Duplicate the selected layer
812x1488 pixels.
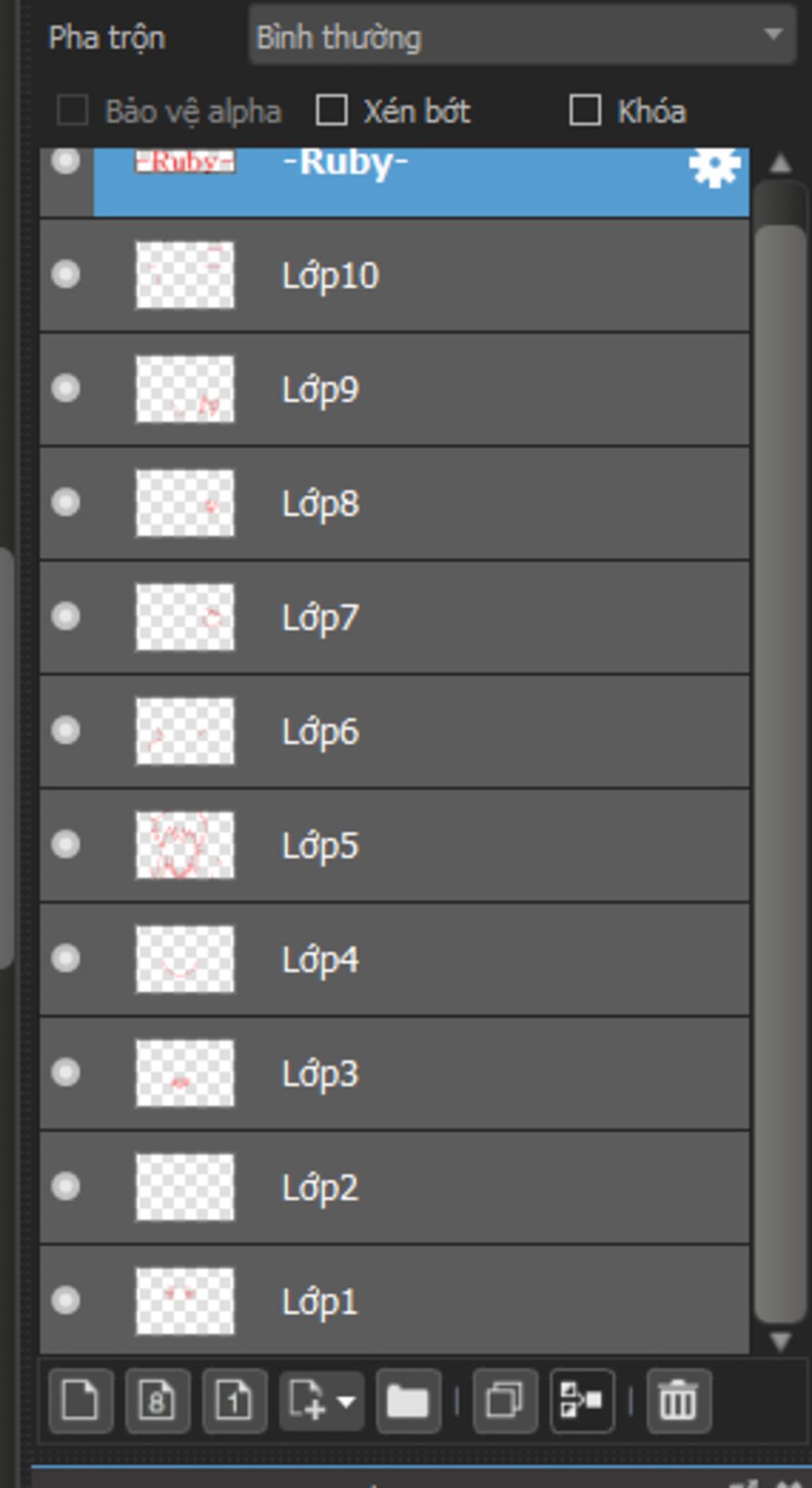(x=505, y=1401)
